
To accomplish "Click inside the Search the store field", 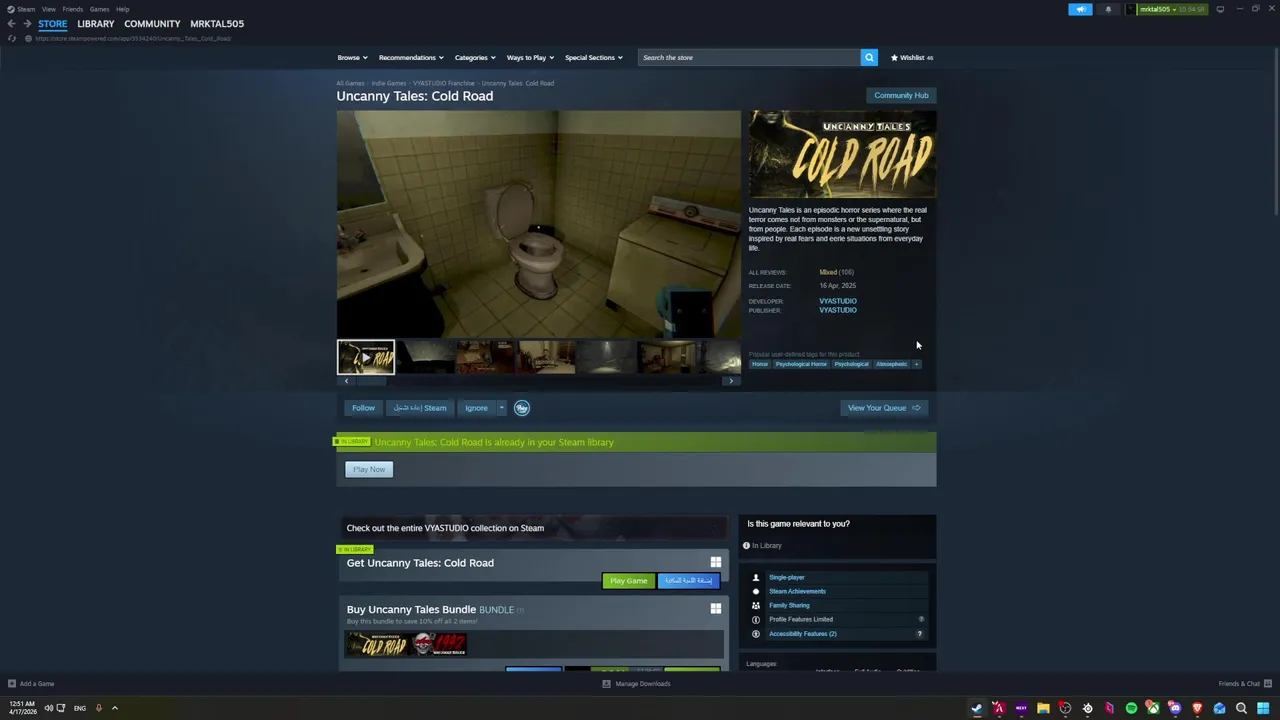I will coord(749,57).
